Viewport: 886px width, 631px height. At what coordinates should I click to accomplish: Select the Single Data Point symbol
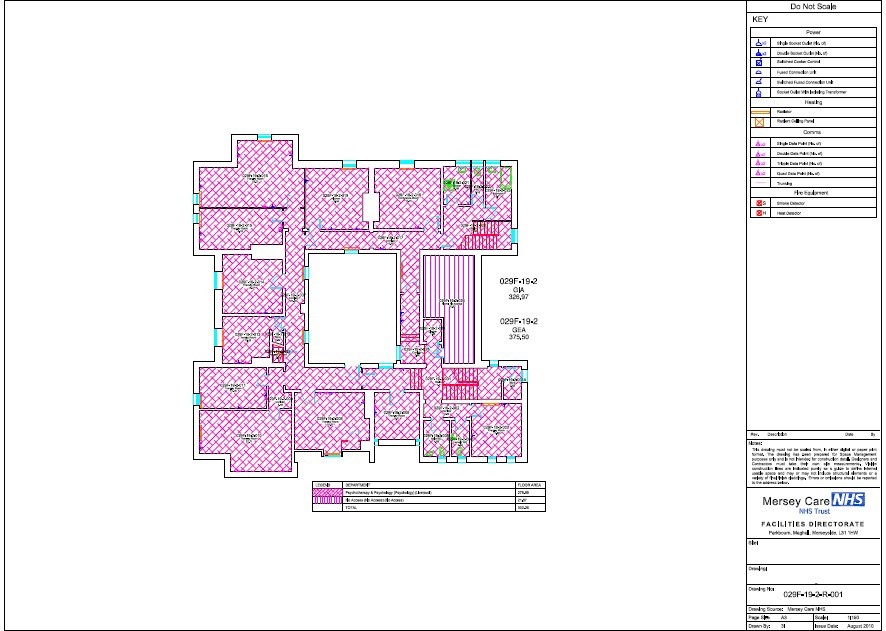coord(759,144)
